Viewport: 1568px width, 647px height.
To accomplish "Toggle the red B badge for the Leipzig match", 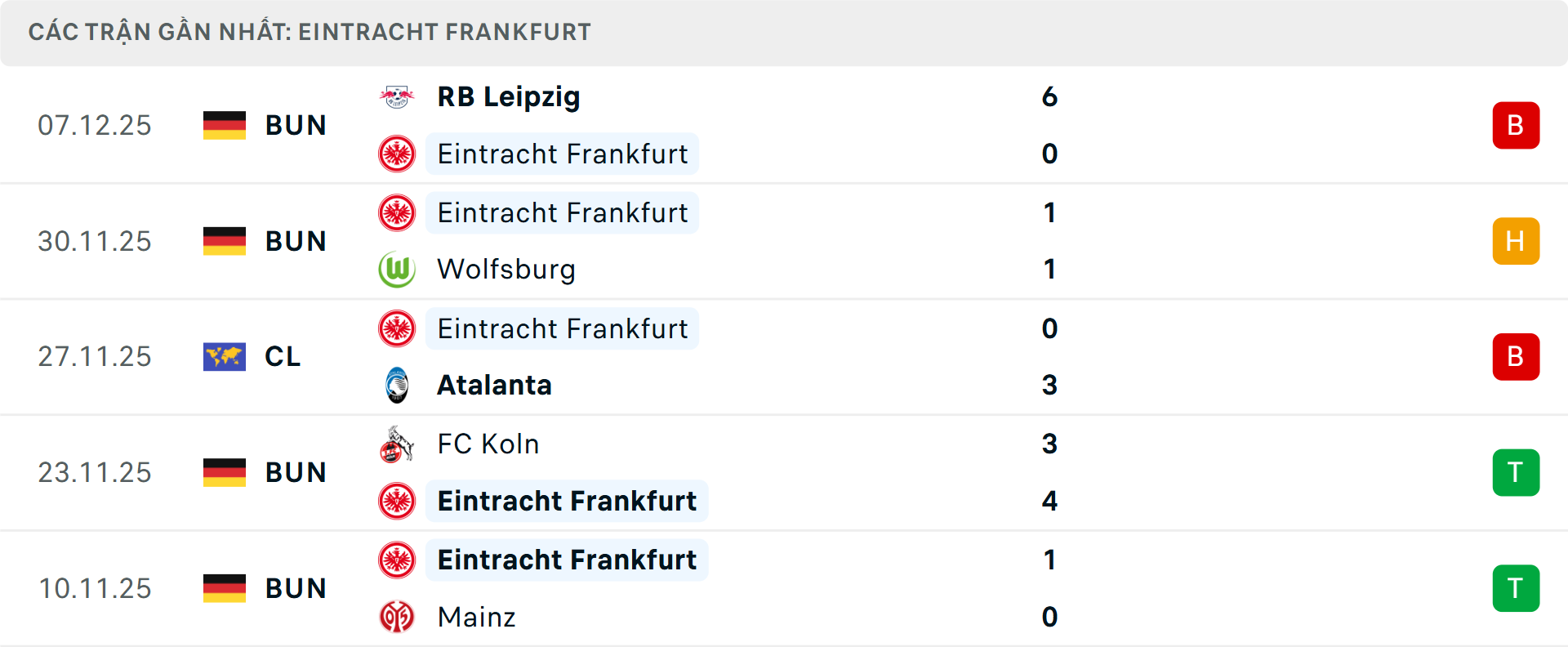I will [x=1516, y=125].
